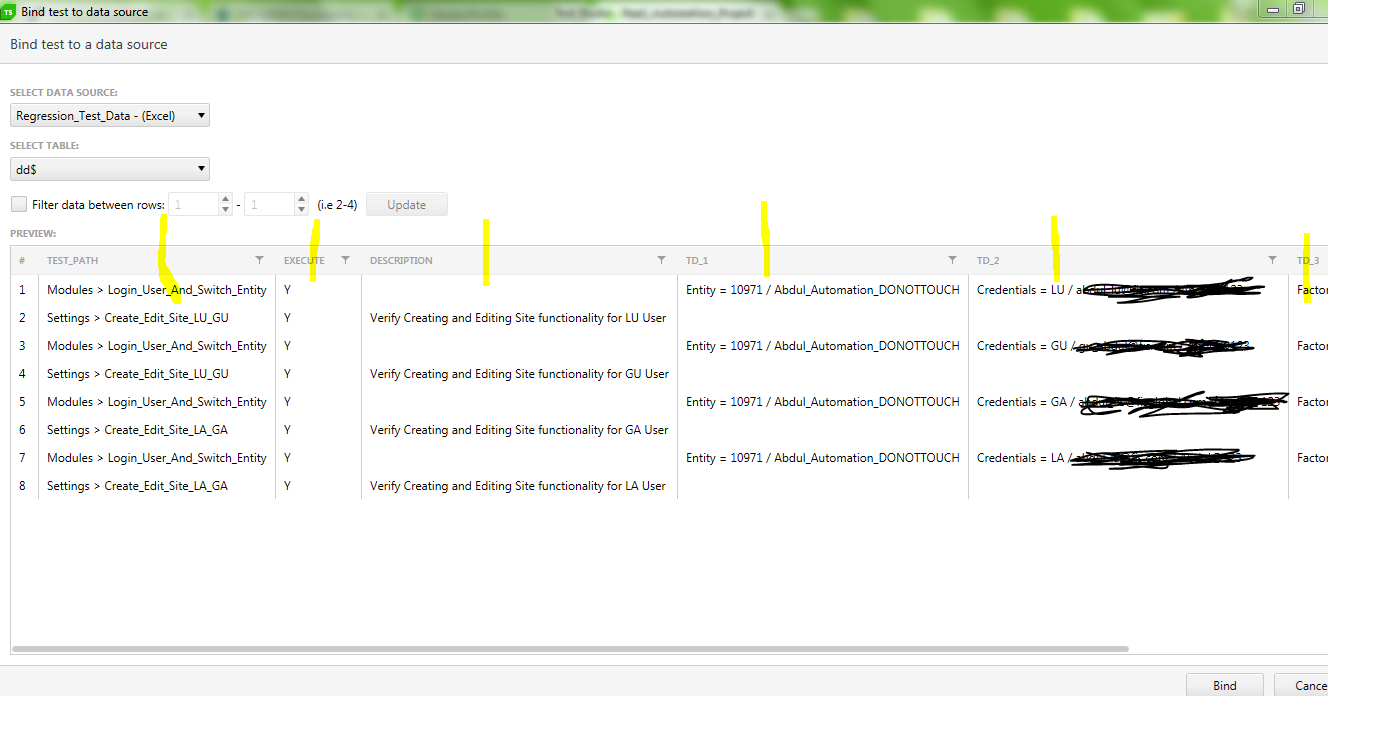Expand the Select Table dropdown

[x=110, y=170]
